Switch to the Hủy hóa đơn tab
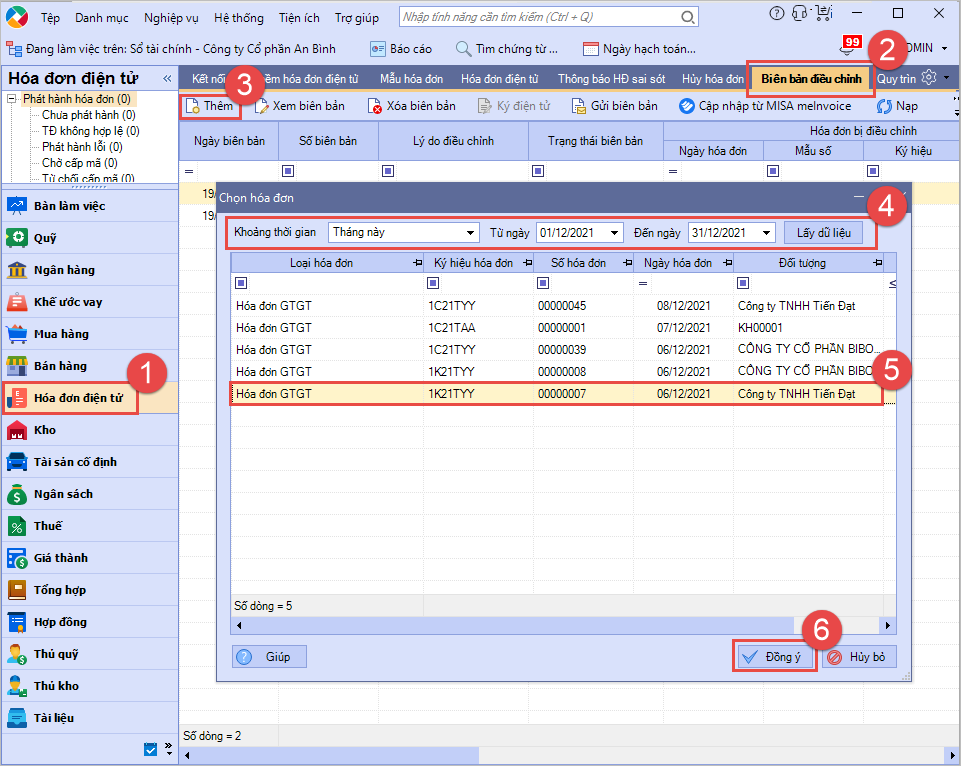The height and width of the screenshot is (766, 961). 712,79
